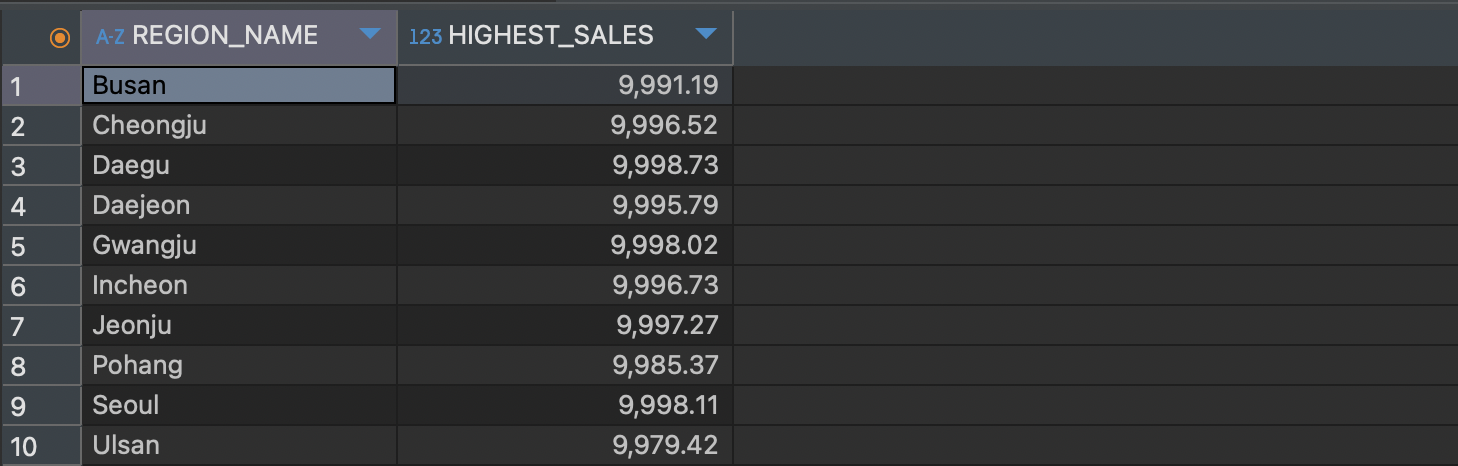The height and width of the screenshot is (466, 1458).
Task: Click the orange circle icon in grid corner
Action: [60, 37]
